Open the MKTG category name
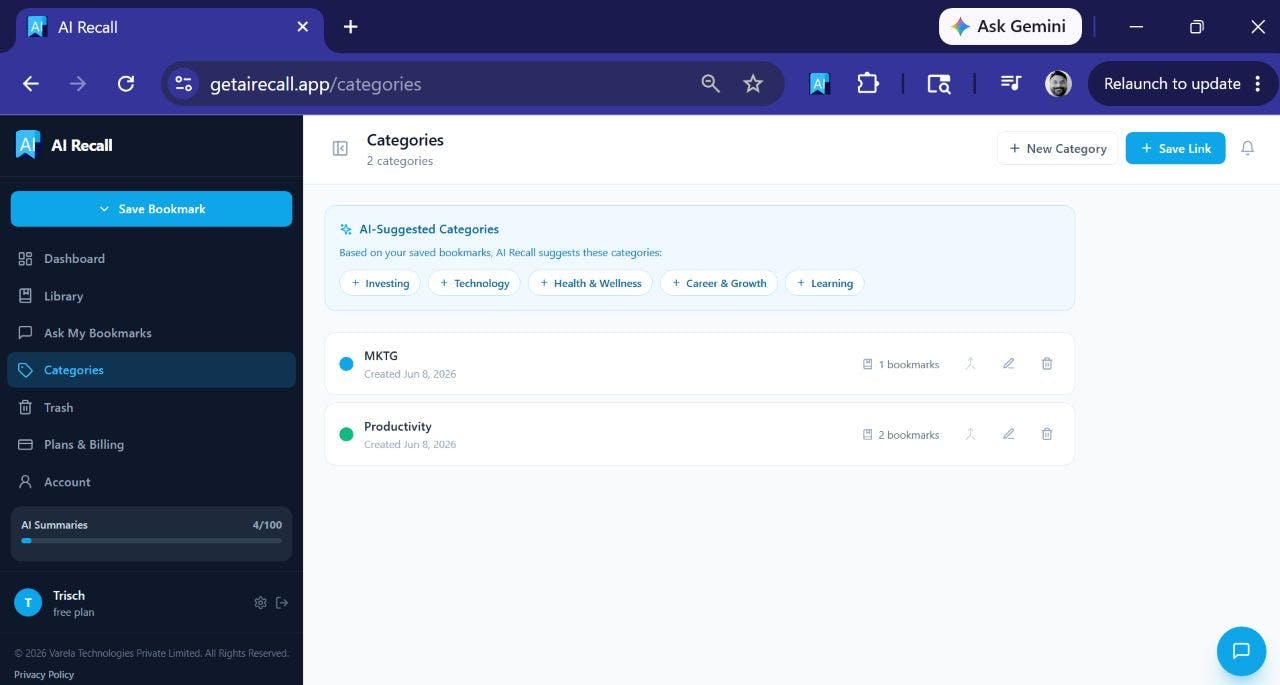 [381, 356]
